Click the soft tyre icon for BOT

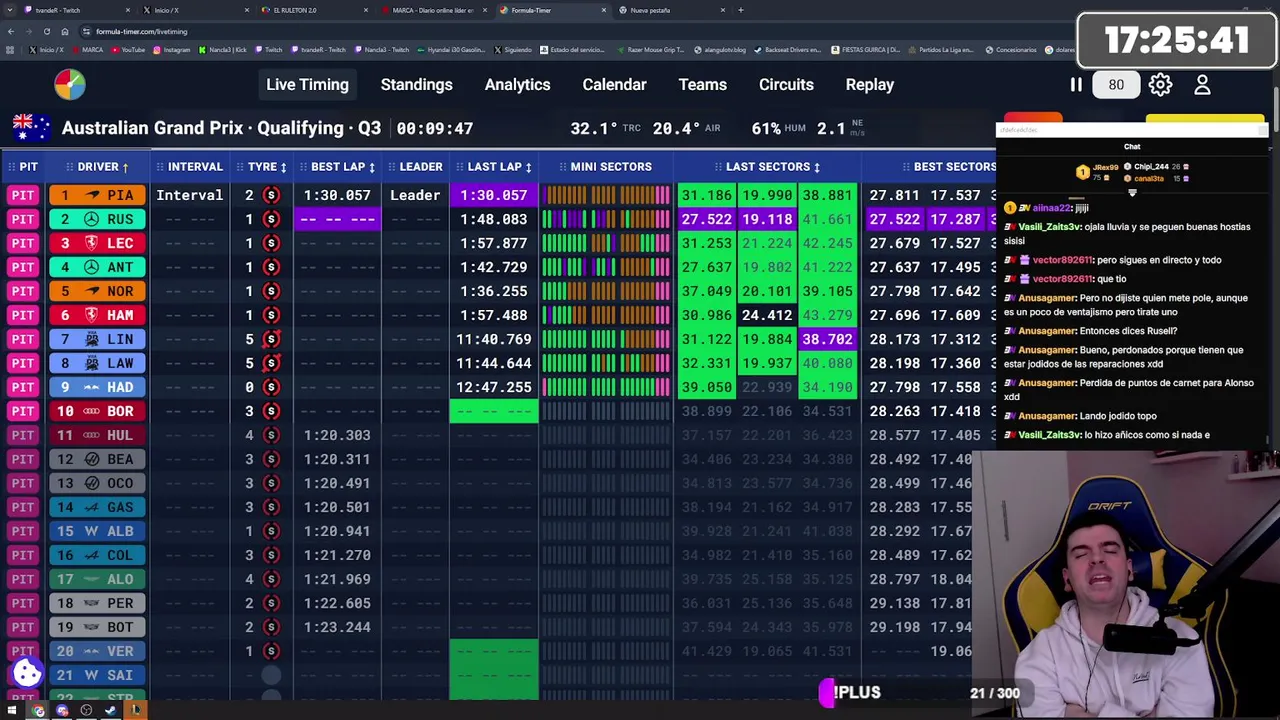271,627
